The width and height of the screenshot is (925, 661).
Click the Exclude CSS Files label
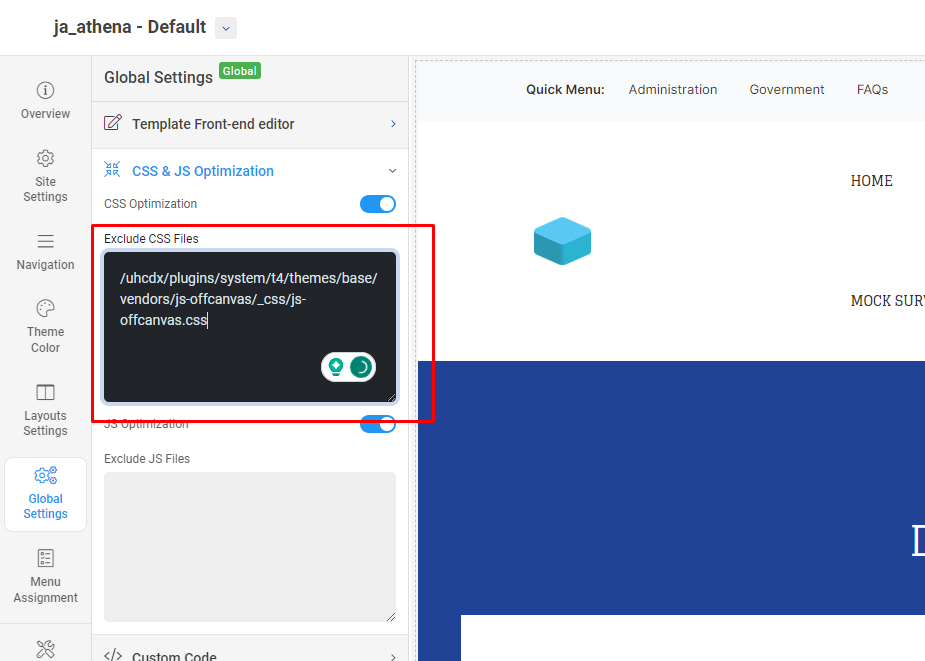(151, 238)
